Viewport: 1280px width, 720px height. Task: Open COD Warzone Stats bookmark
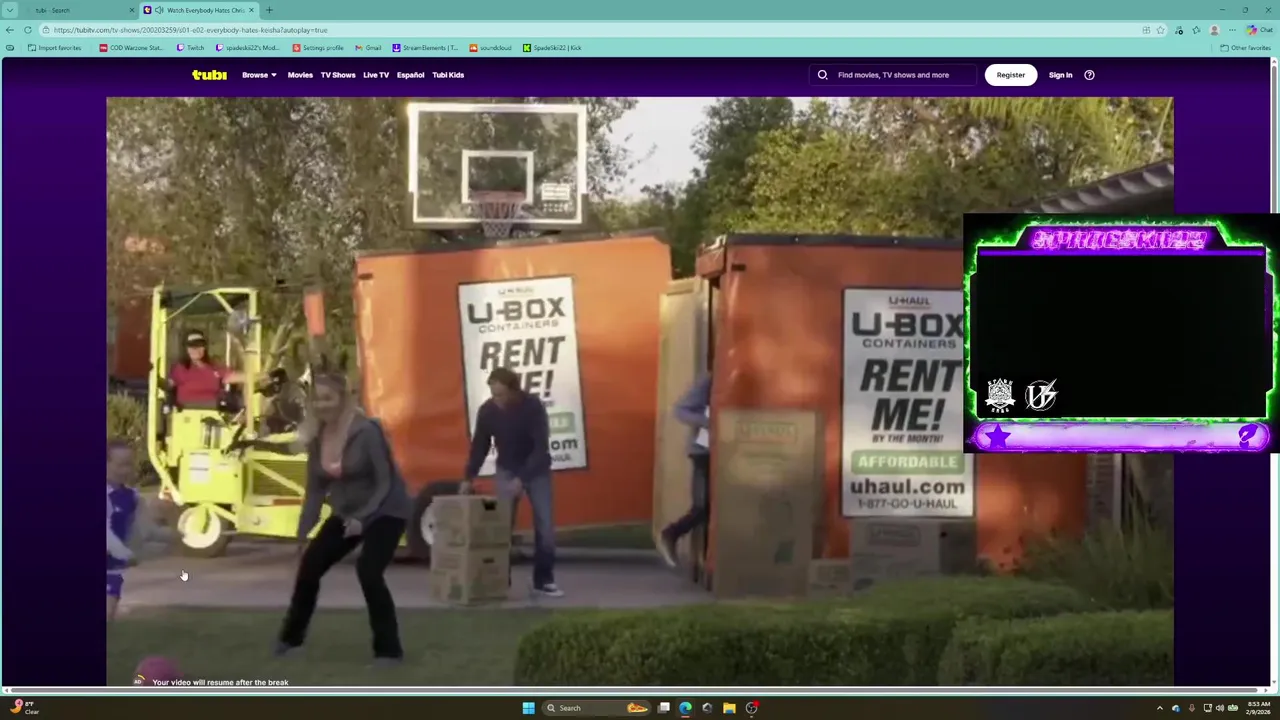[x=131, y=48]
